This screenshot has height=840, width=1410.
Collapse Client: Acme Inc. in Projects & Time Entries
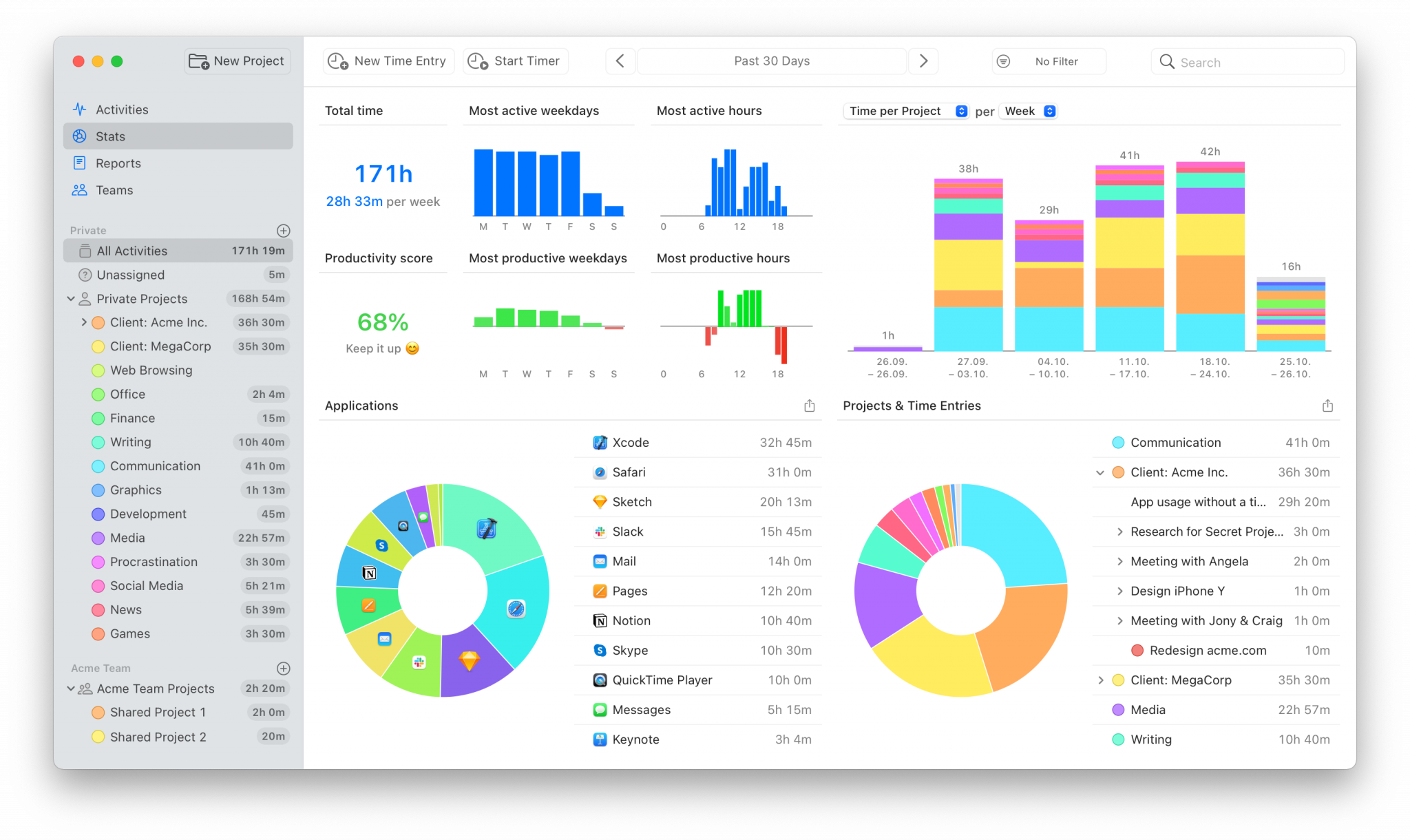pos(1101,472)
